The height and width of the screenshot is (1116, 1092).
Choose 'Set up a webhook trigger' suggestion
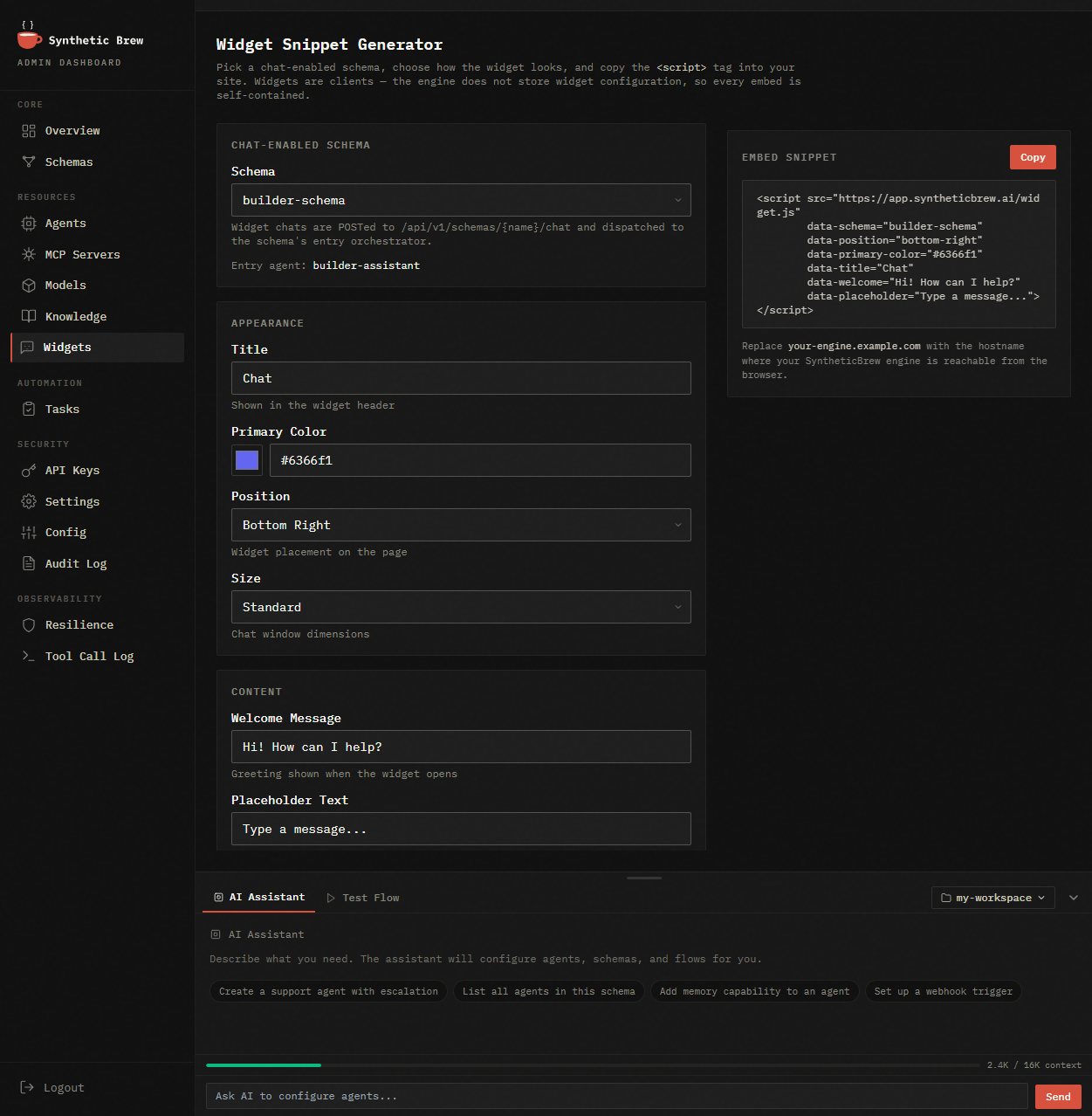click(x=944, y=992)
